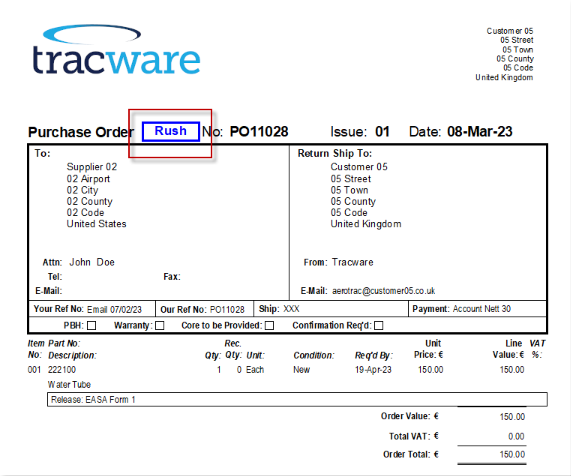This screenshot has width=571, height=476.
Task: Click Our Ref No value PO11028
Action: click(227, 310)
